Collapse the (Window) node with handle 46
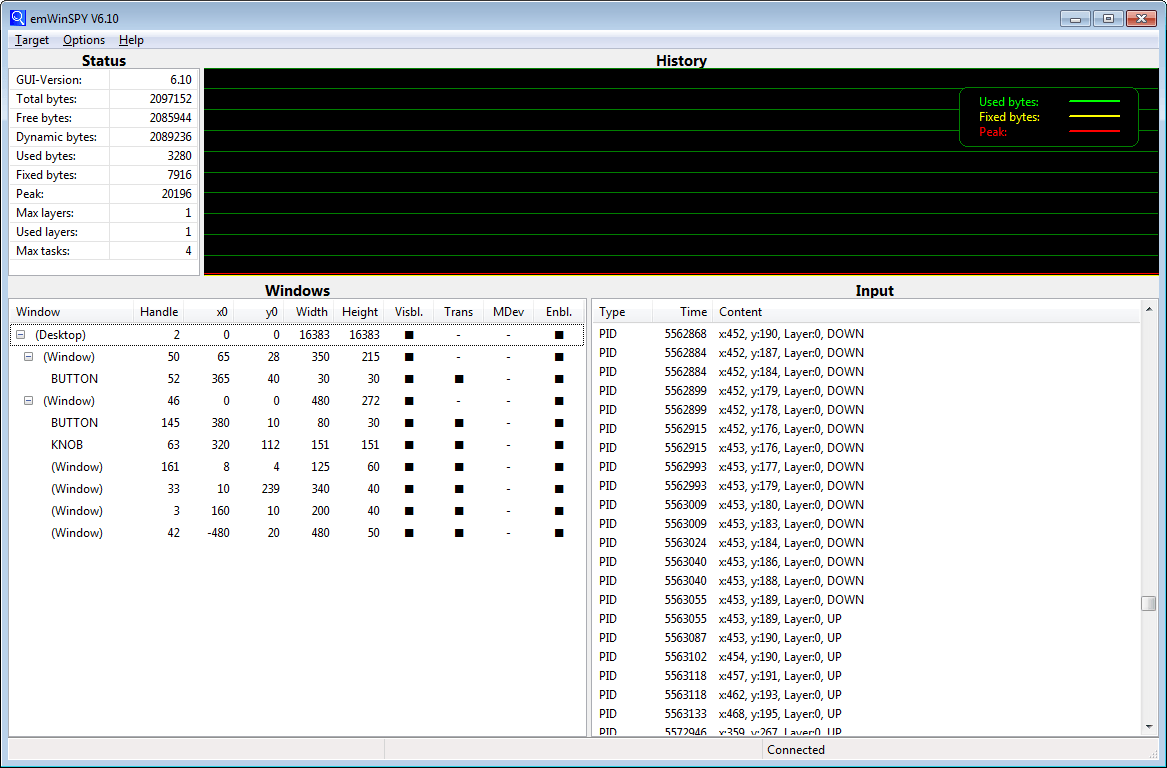Screen dimensions: 1167x768 (28, 400)
